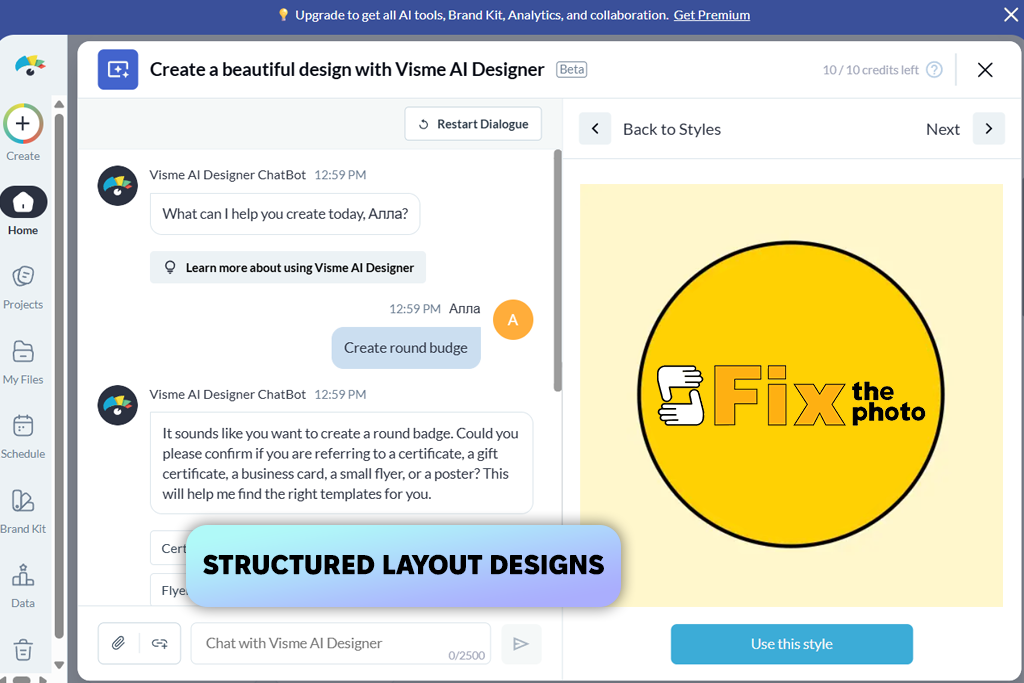Click the 10 / 10 credits left text
Screen dimensions: 1024x683
(x=871, y=70)
